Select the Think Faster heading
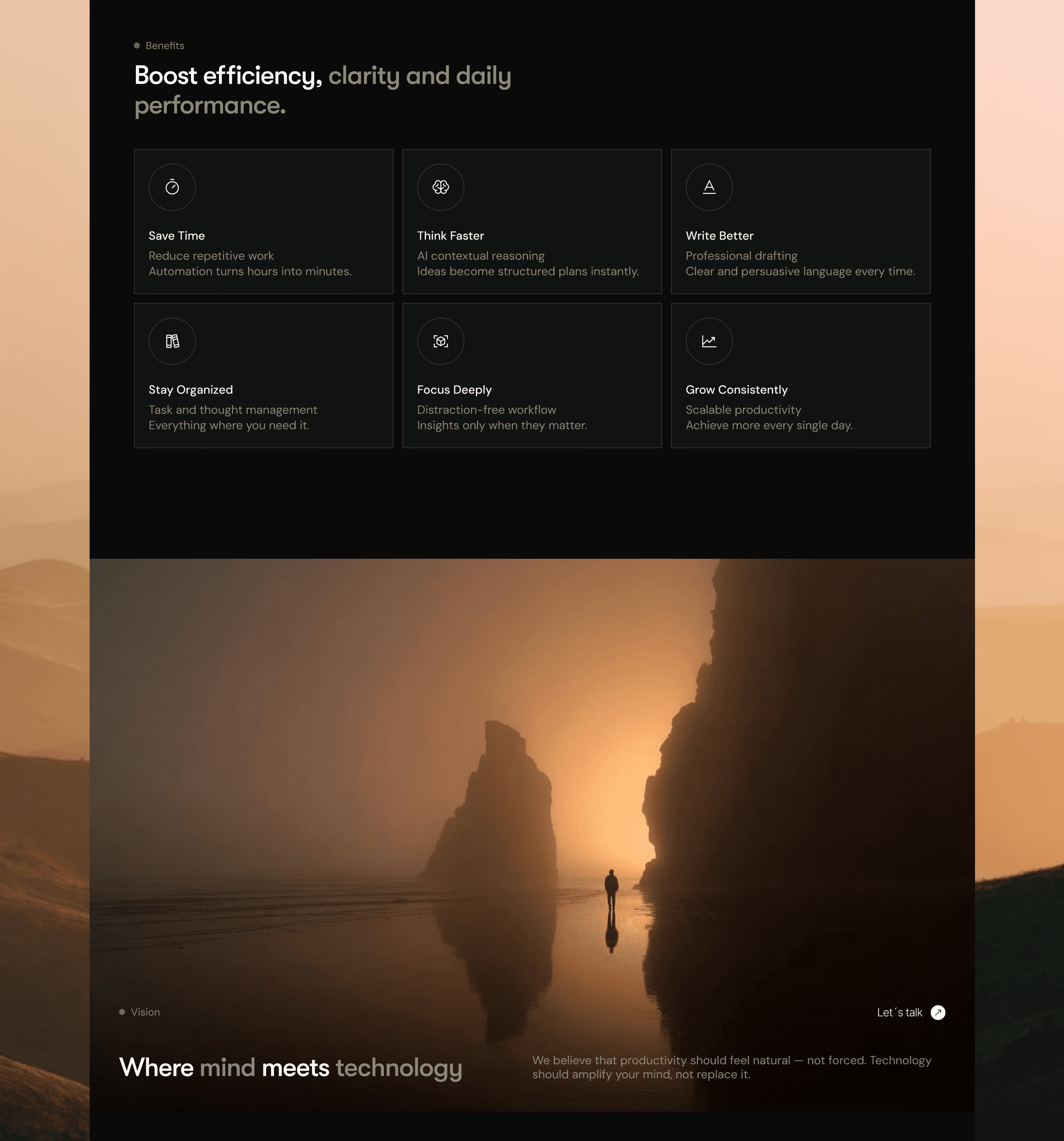Viewport: 1064px width, 1141px height. [x=450, y=236]
